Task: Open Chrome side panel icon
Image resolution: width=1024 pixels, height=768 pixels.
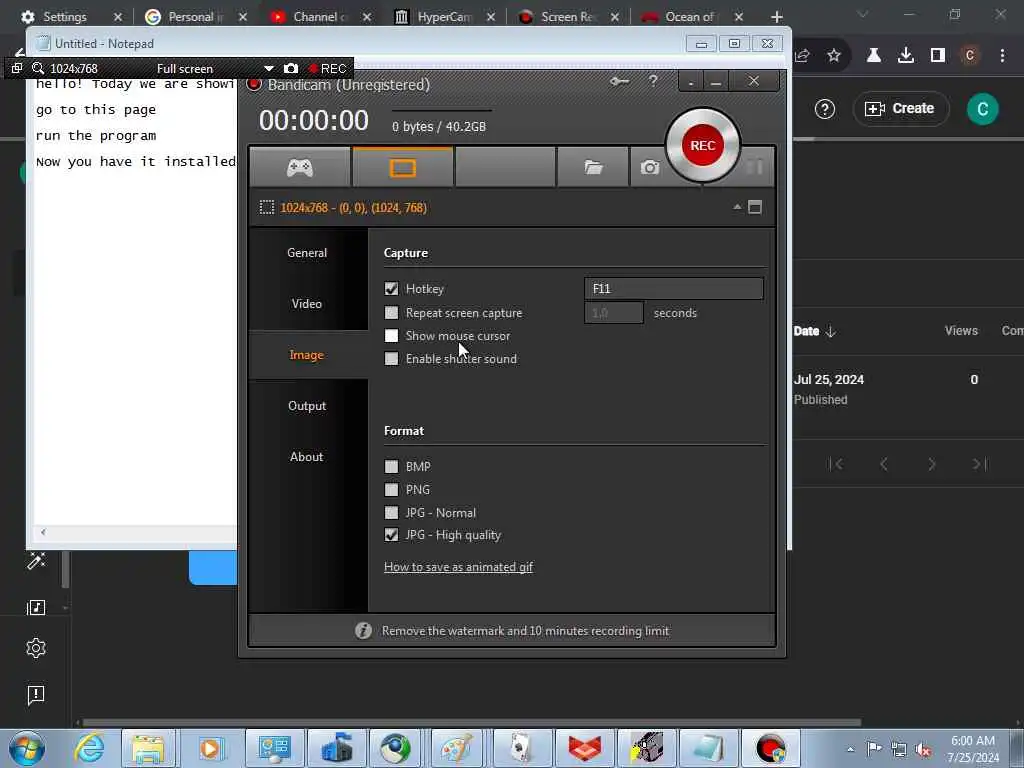Action: 938,56
